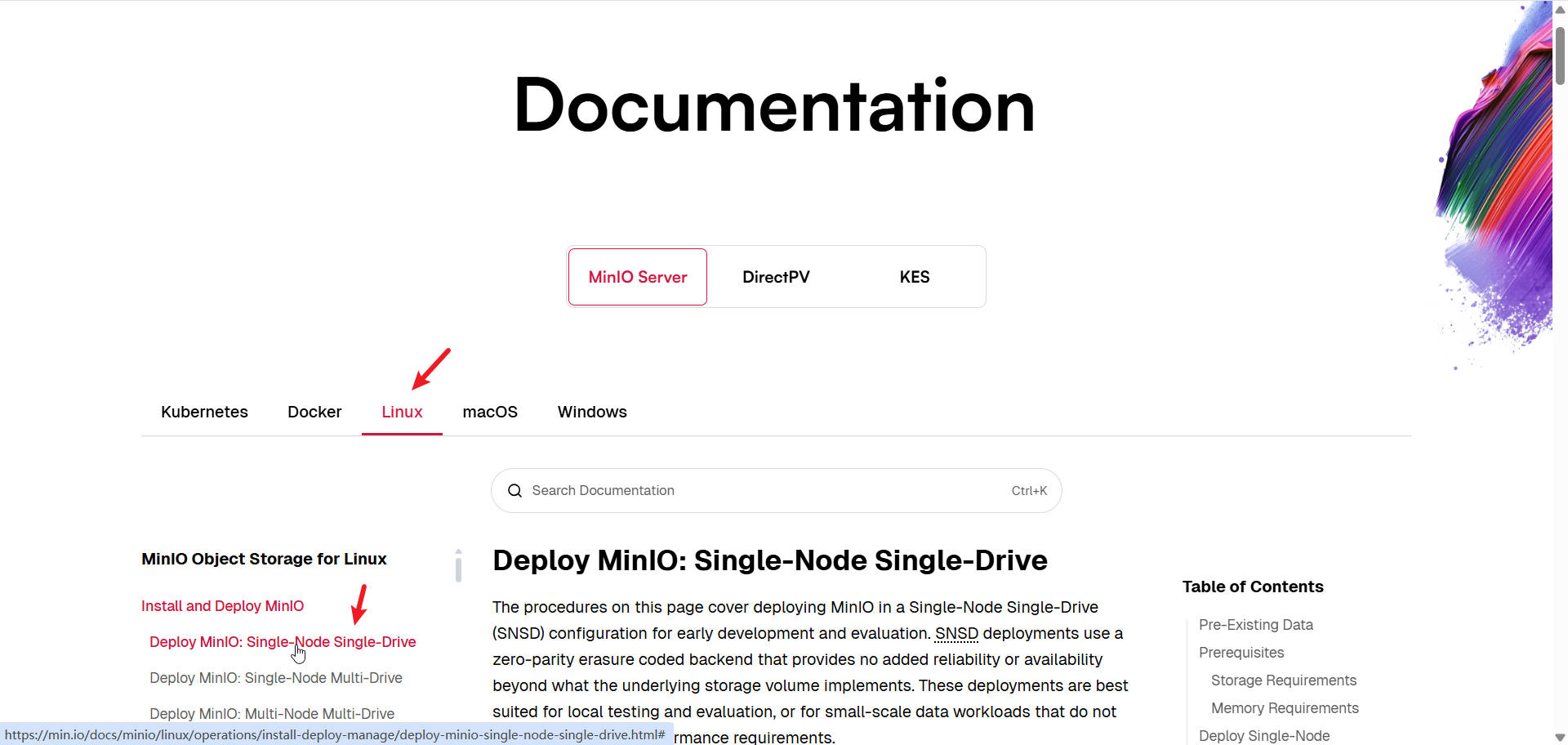
Task: Click the search magnifier icon
Action: 514,490
